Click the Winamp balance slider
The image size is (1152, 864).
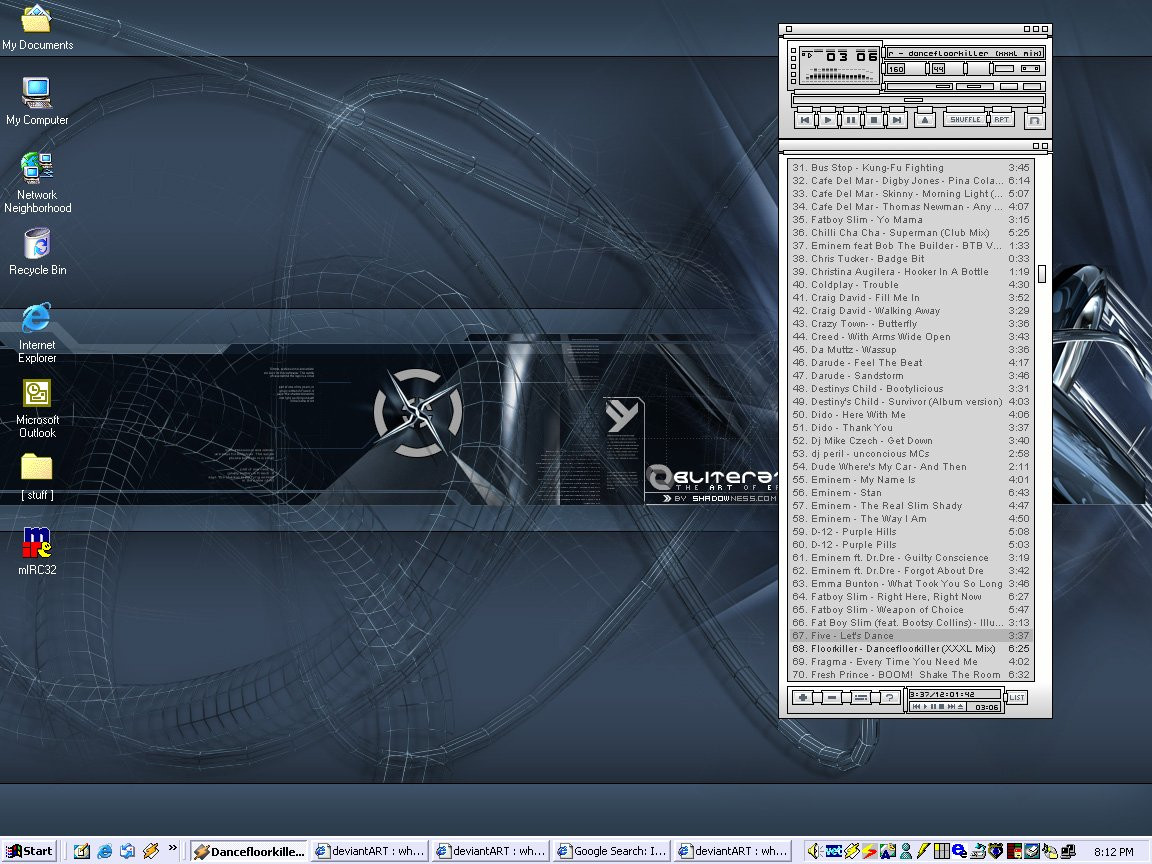pyautogui.click(x=974, y=87)
